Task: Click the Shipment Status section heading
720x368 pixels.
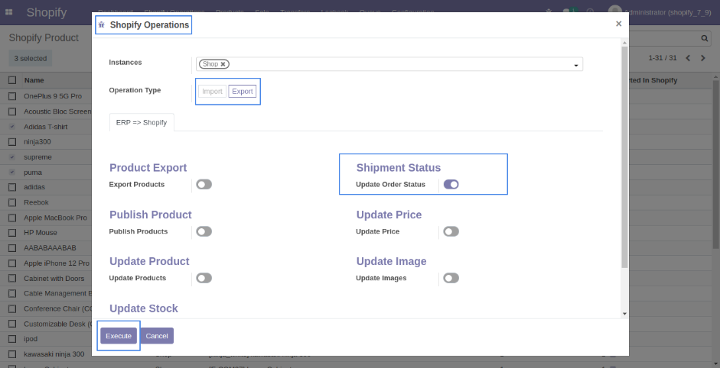Action: 398,168
